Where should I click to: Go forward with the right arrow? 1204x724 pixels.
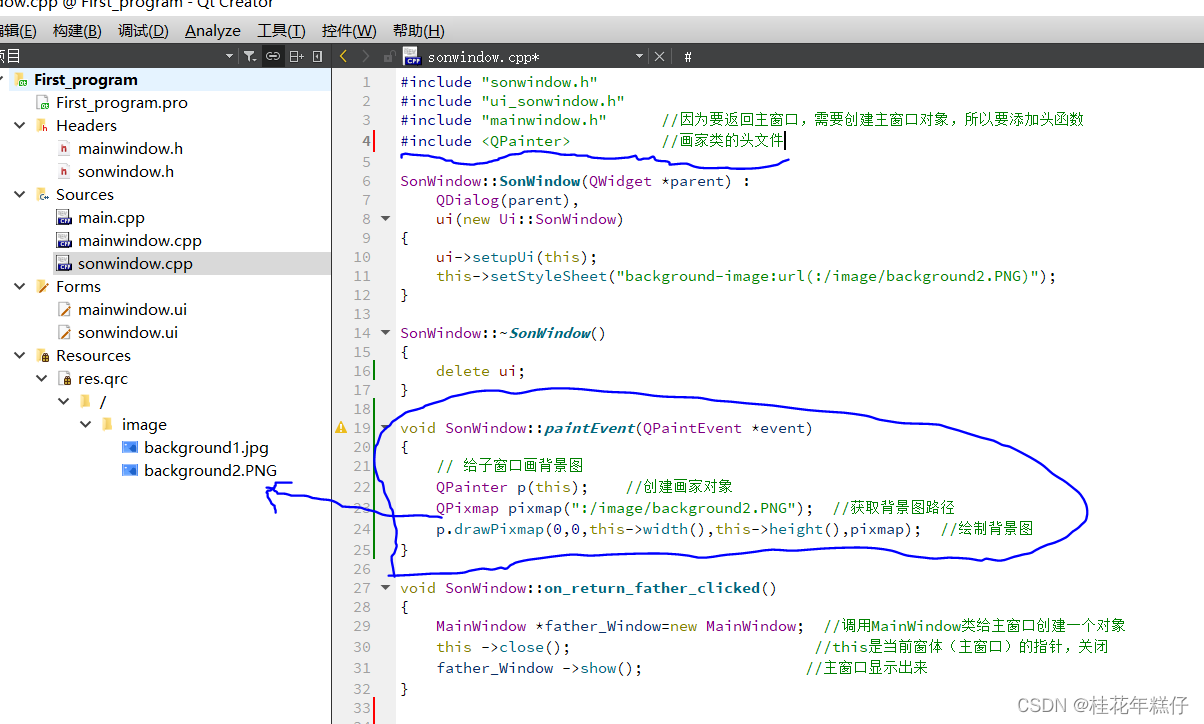click(366, 57)
